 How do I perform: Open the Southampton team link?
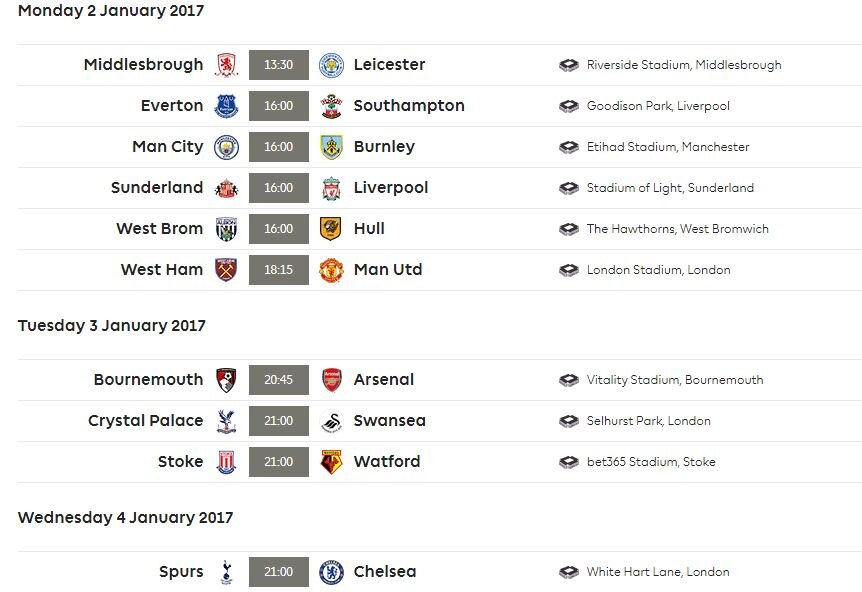click(x=409, y=106)
